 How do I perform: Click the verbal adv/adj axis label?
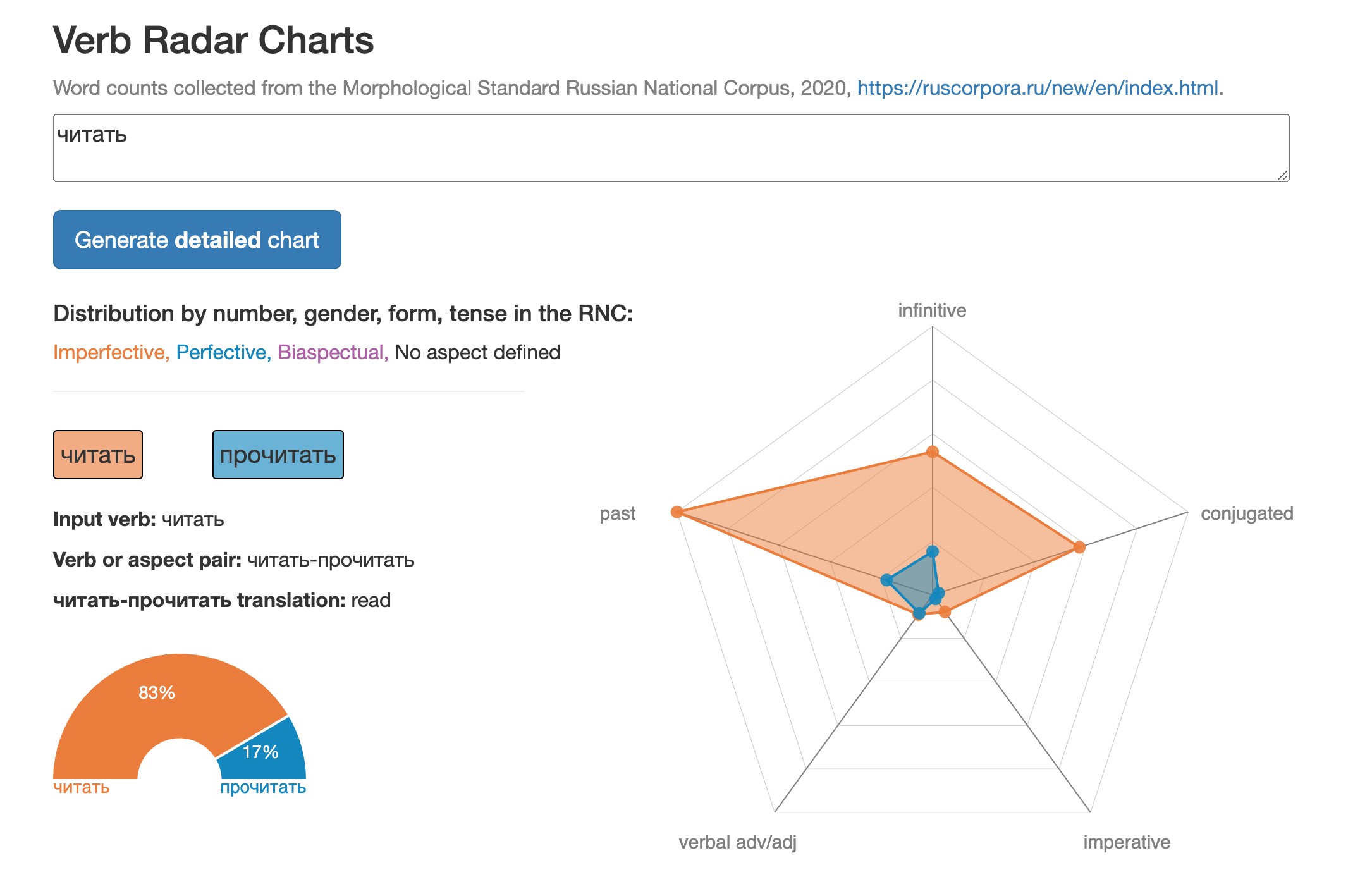click(x=737, y=842)
